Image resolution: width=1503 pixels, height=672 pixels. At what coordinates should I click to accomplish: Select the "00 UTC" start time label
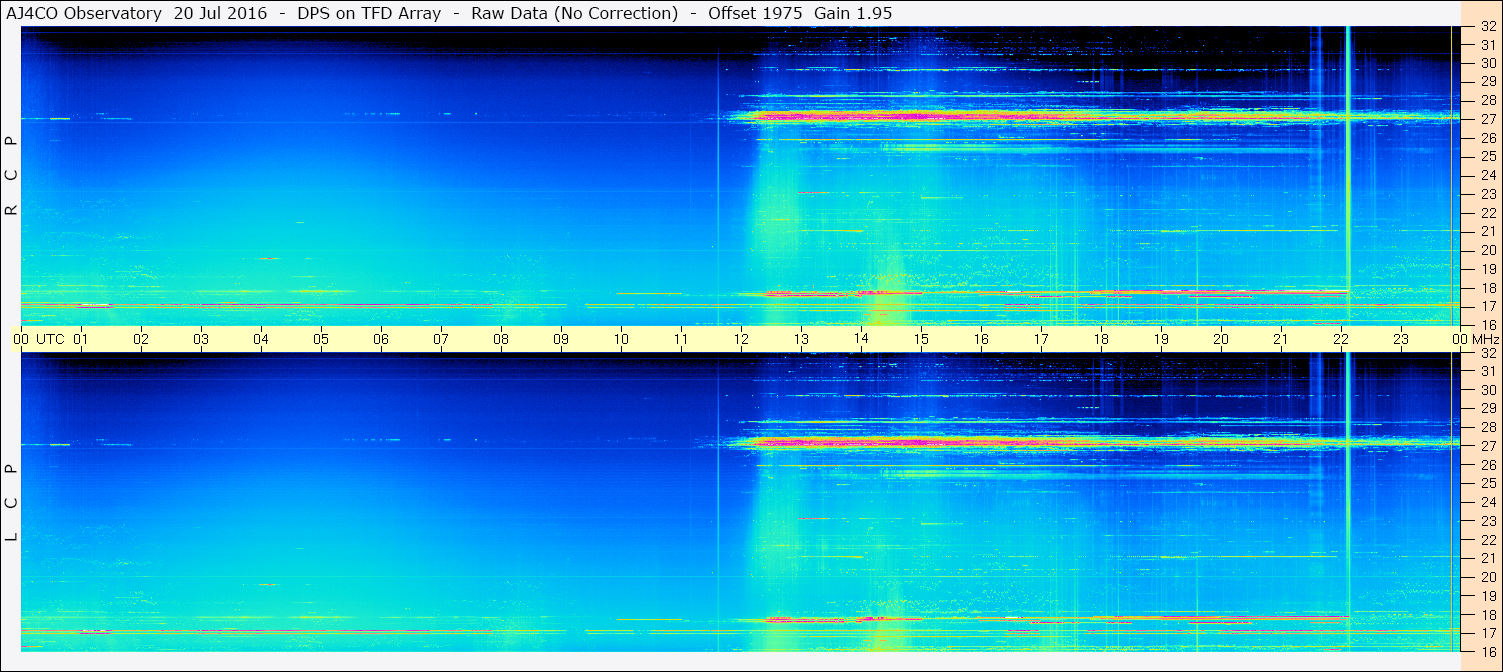tap(38, 339)
